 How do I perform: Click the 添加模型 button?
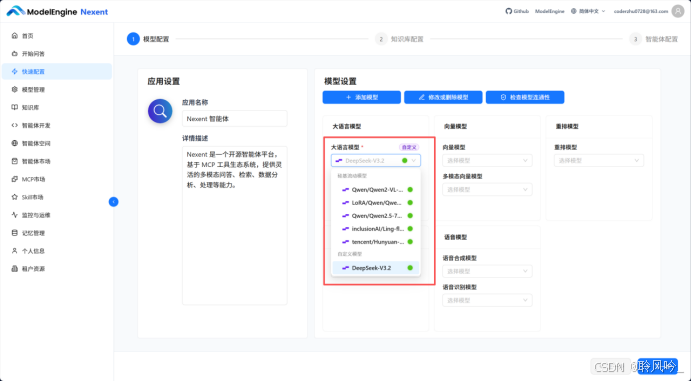point(361,97)
